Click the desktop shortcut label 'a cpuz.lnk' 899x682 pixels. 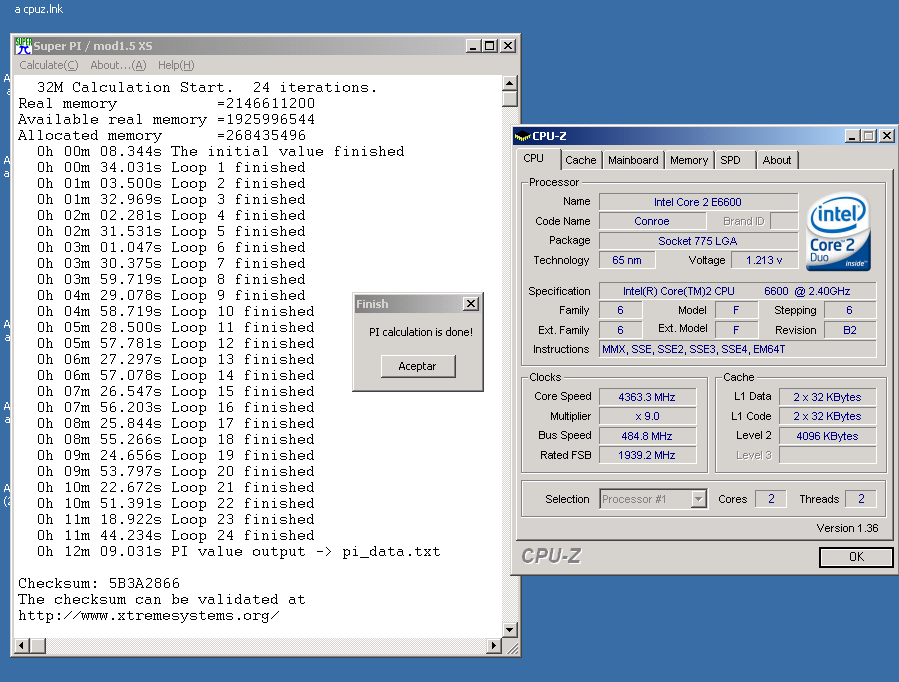38,9
